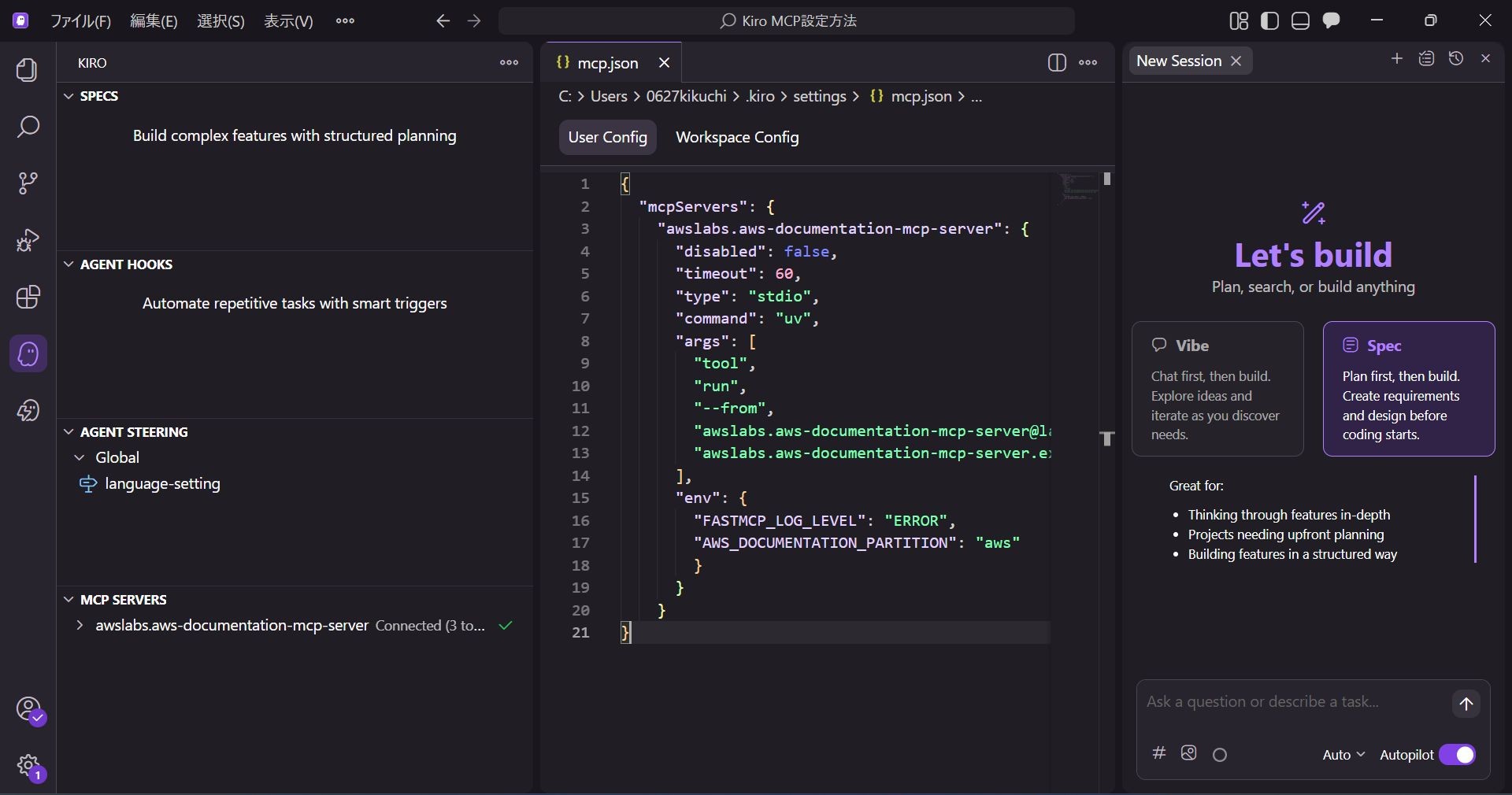This screenshot has width=1512, height=795.
Task: Click the chat input field
Action: 1291,702
